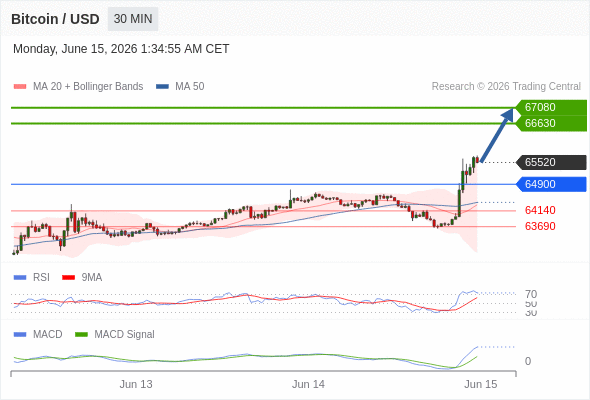Click the red 9MA legend swatch

pos(68,278)
